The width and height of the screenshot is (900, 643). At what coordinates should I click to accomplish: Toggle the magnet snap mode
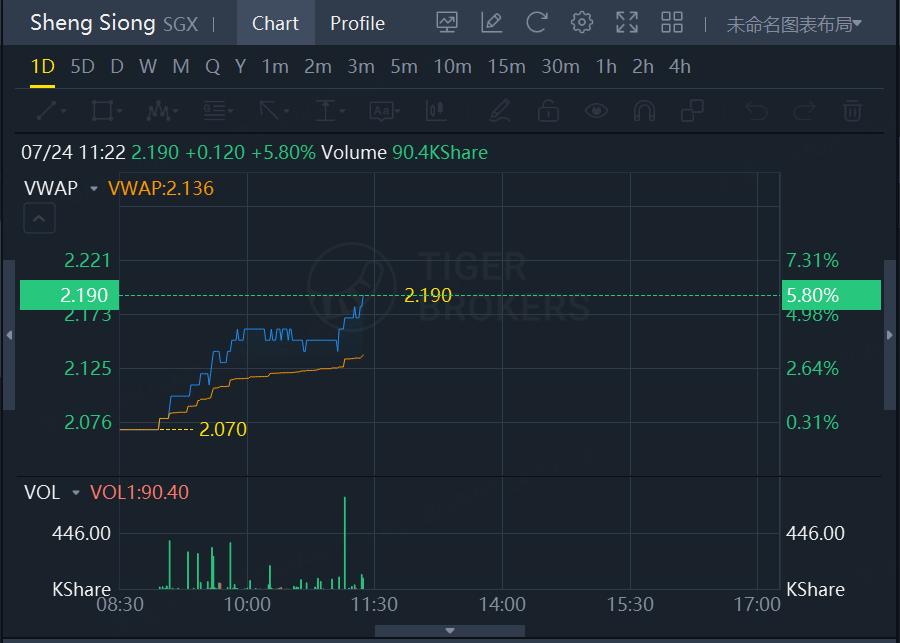click(x=644, y=110)
